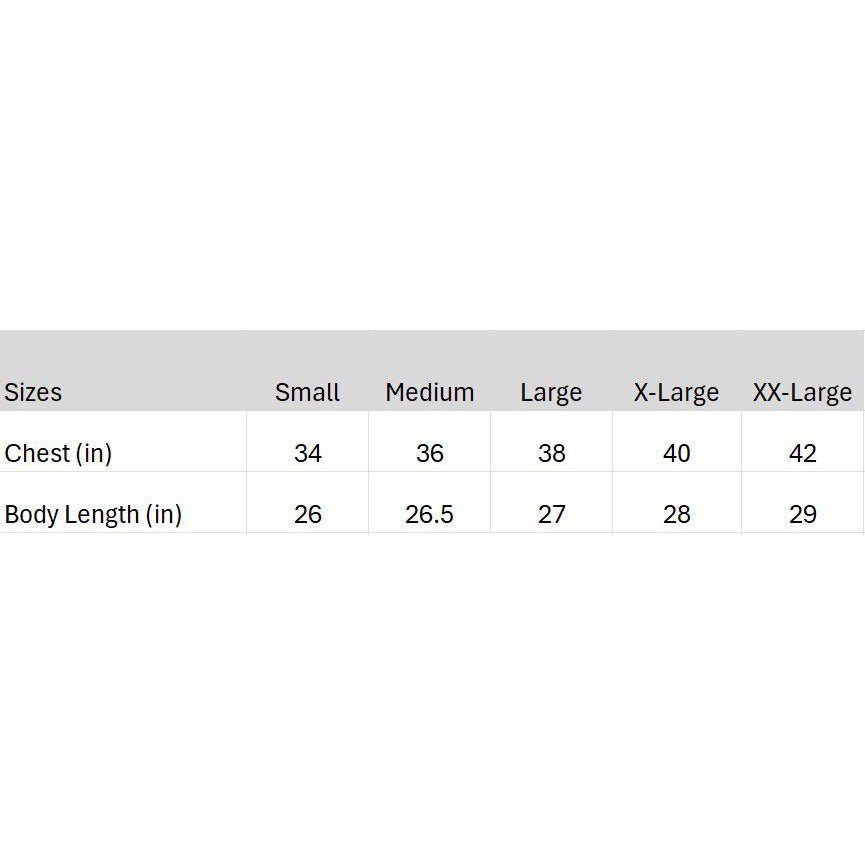This screenshot has width=865, height=865.
Task: Click the Sizes header cell
Action: point(33,392)
